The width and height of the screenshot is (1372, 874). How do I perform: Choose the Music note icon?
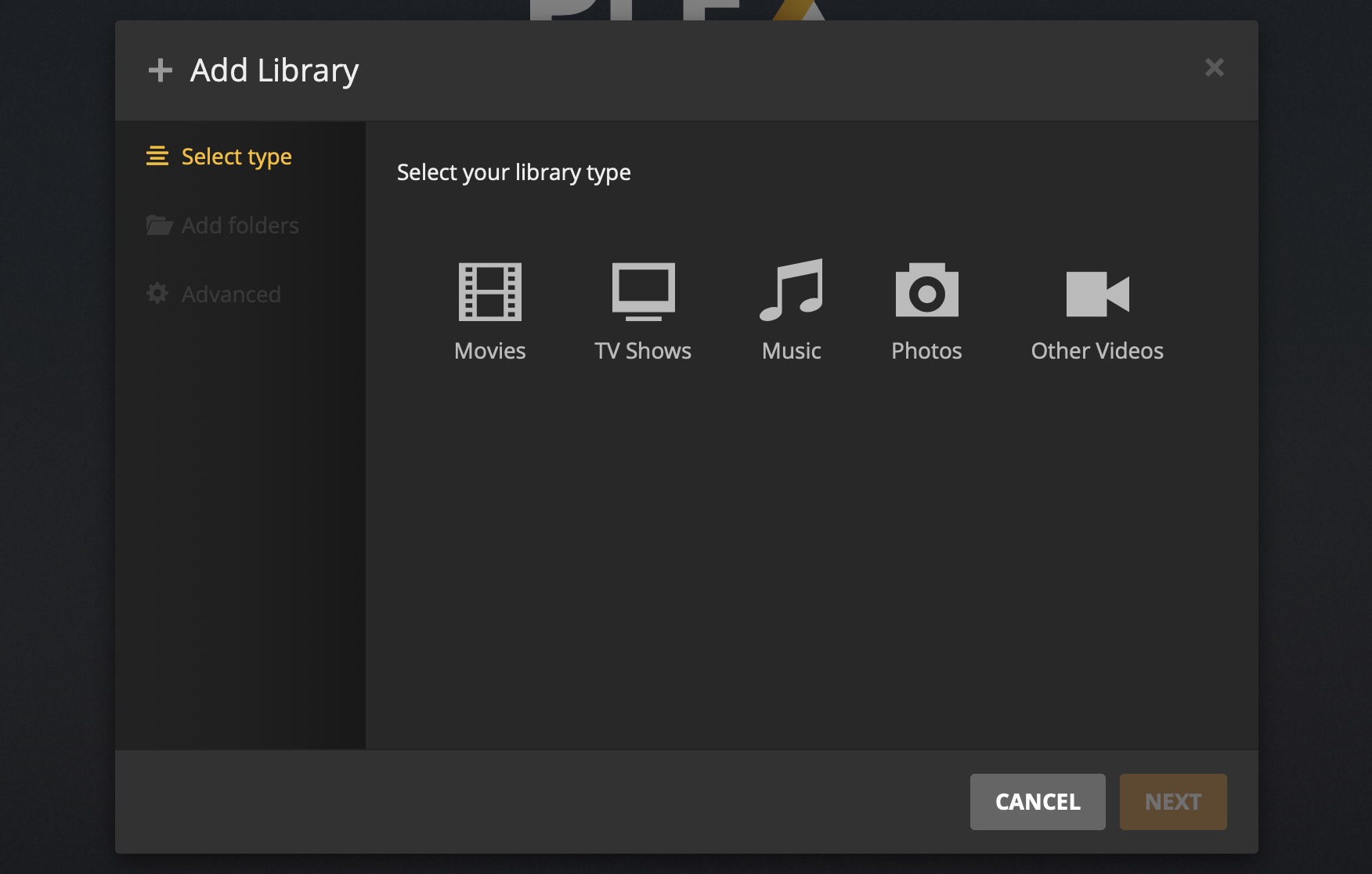(x=791, y=291)
